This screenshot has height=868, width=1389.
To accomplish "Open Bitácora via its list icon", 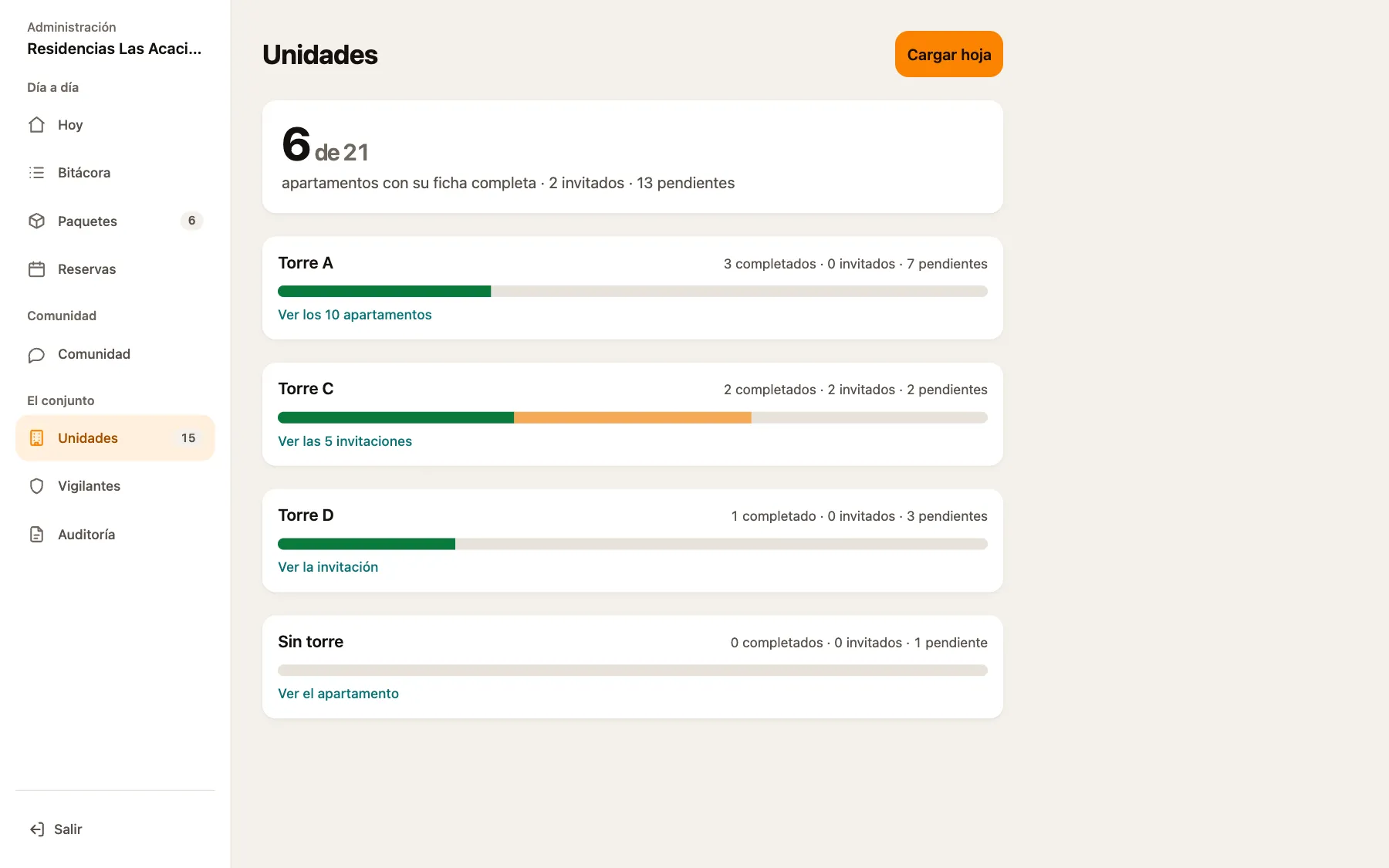I will 36,173.
